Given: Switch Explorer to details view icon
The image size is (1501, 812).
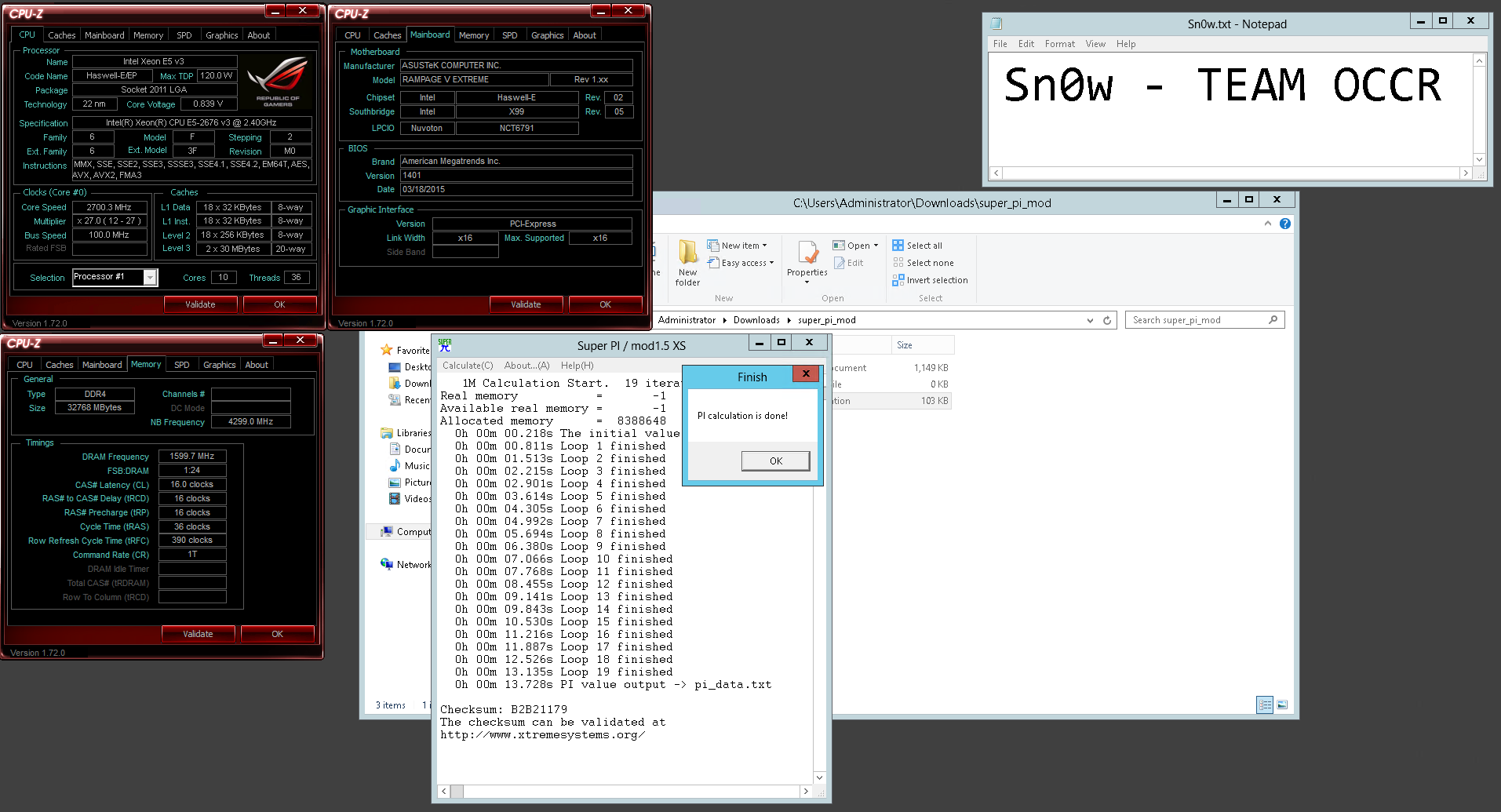Looking at the screenshot, I should (1265, 705).
